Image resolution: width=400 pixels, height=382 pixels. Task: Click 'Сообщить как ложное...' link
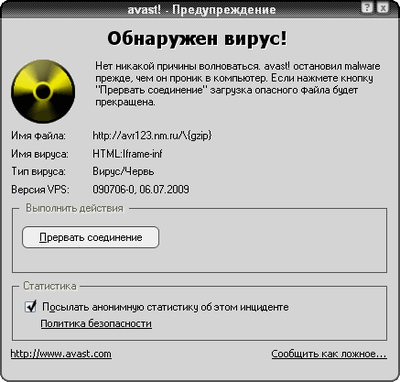(329, 354)
